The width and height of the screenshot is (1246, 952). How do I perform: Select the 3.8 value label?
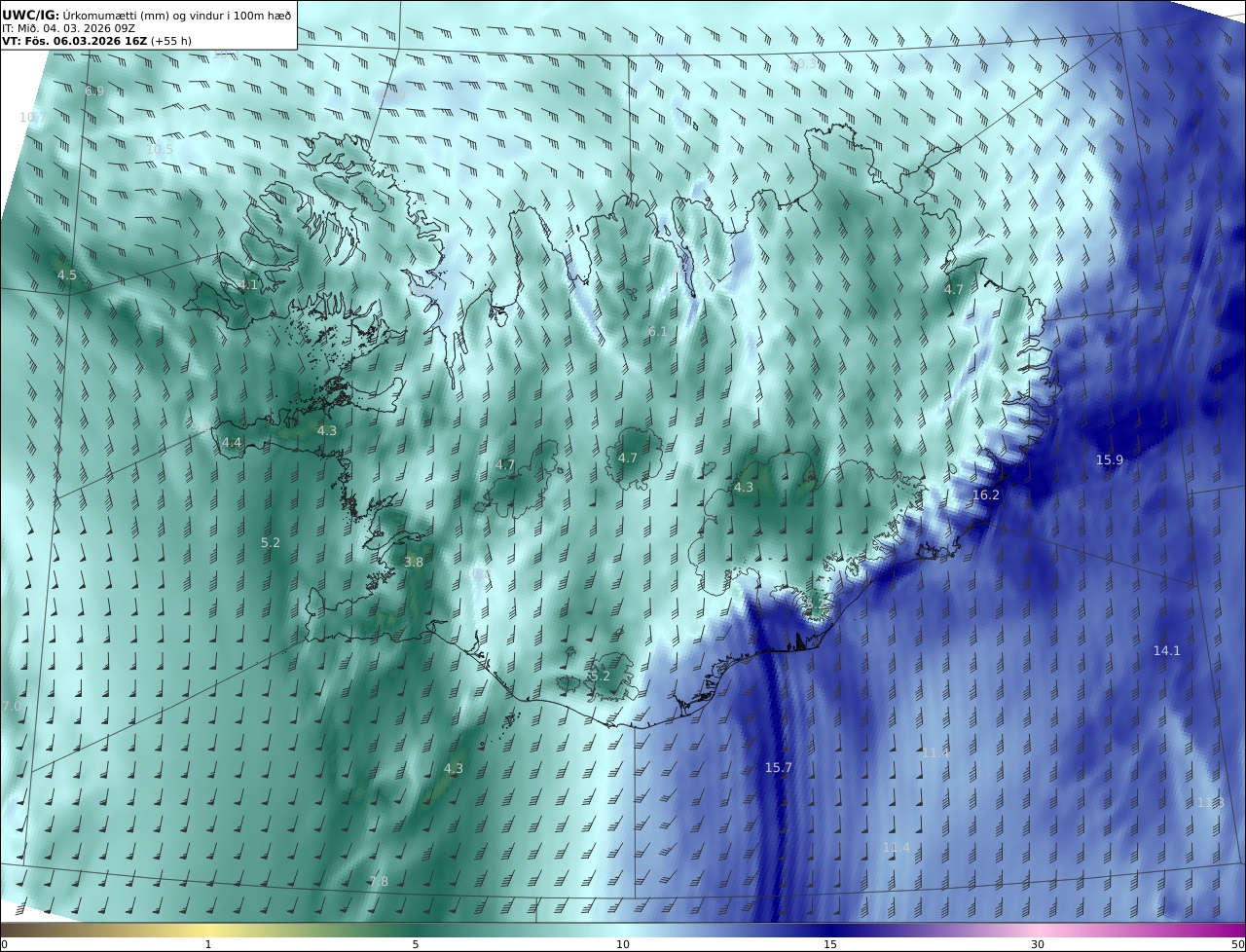click(x=414, y=563)
